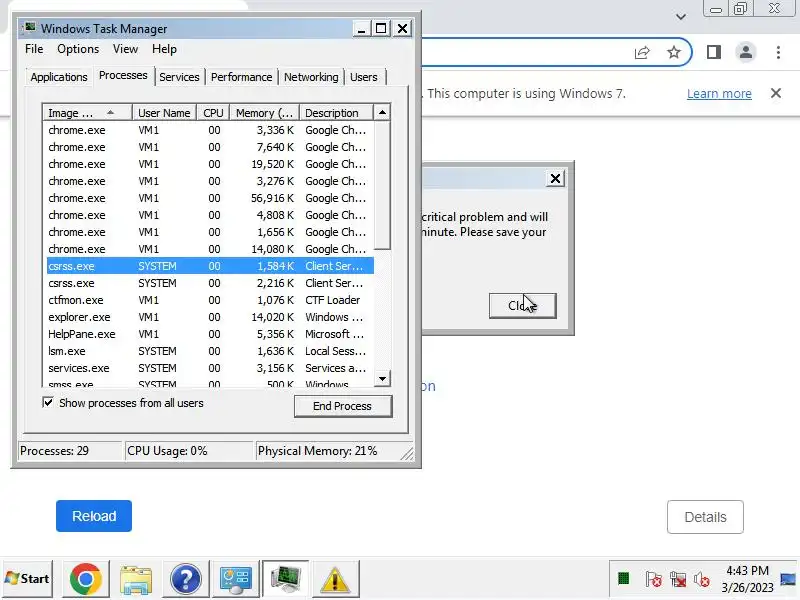Viewport: 800px width, 600px height.
Task: Close the critical problem dialog with X
Action: [x=555, y=179]
